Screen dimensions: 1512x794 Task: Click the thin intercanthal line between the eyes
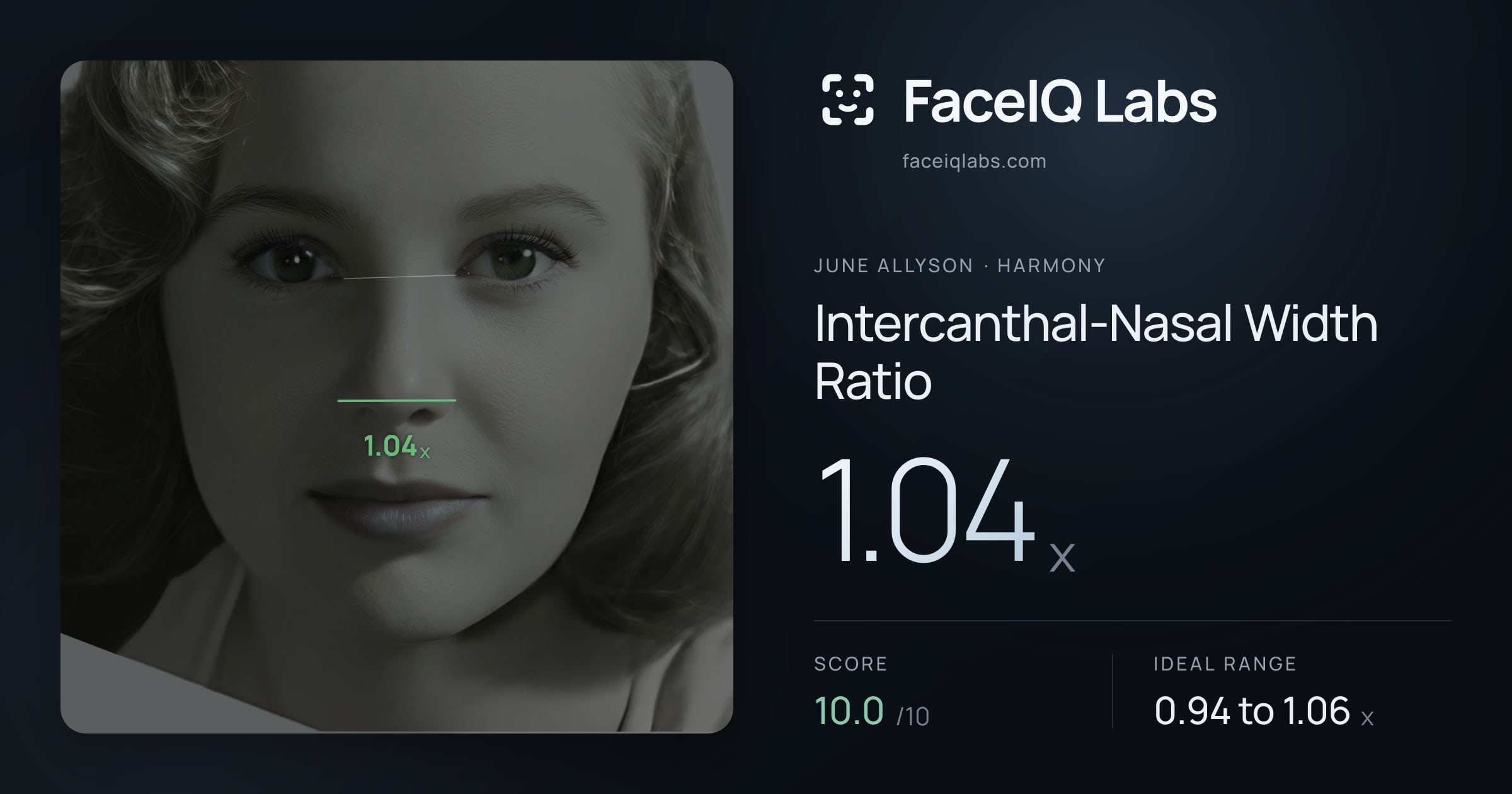[x=400, y=277]
